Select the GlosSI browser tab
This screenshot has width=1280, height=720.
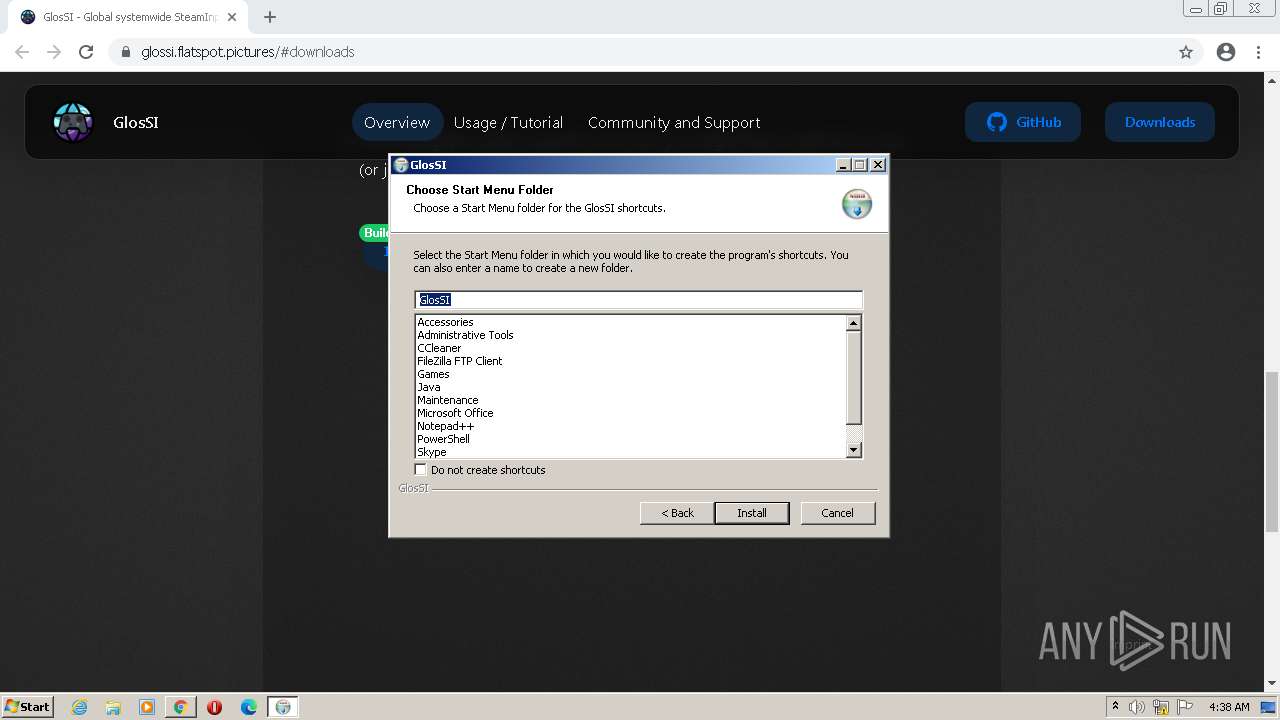coord(128,17)
